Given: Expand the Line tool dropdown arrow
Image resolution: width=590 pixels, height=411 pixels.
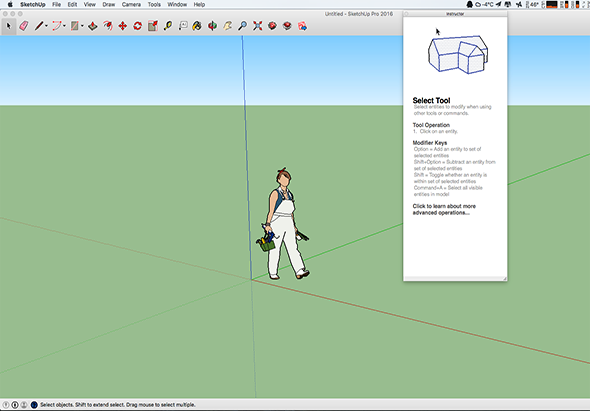Looking at the screenshot, I should click(x=46, y=26).
